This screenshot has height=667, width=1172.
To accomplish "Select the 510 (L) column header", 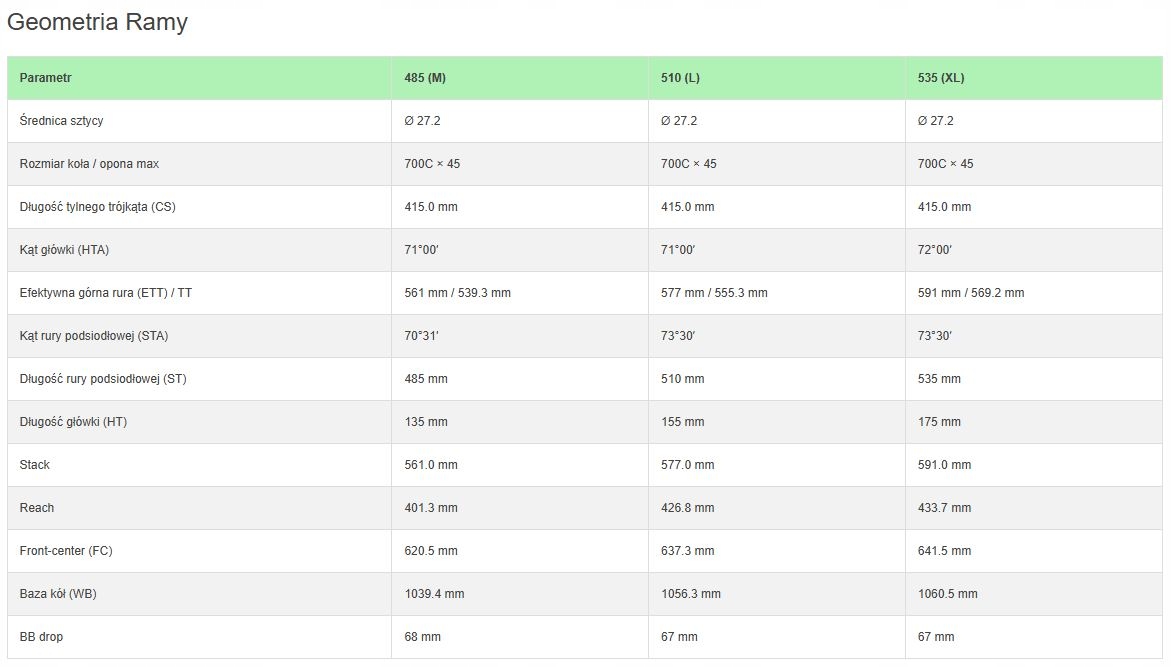I will [x=680, y=78].
